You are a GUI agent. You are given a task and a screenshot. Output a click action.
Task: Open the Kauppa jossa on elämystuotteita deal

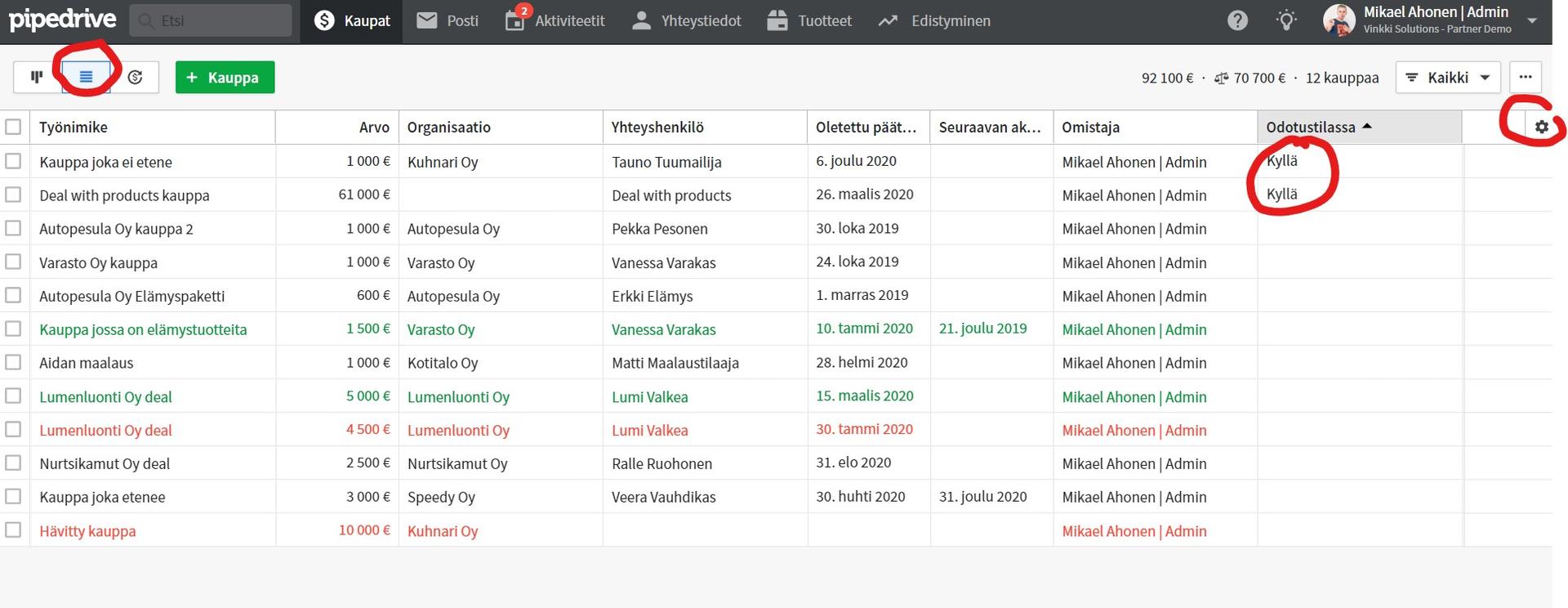click(143, 329)
